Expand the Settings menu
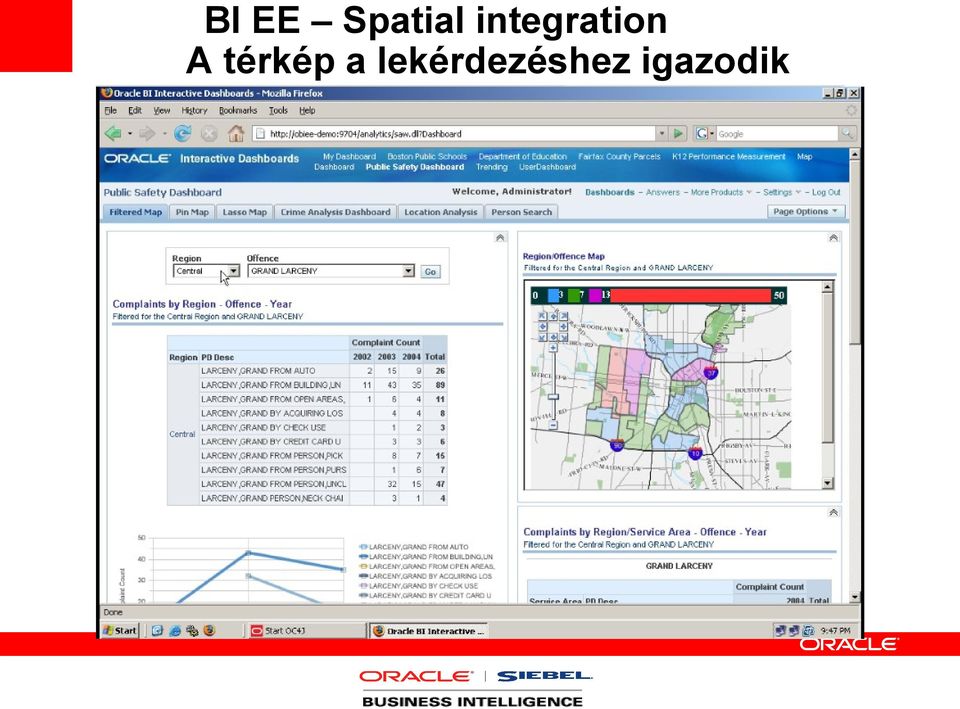Screen dimensions: 960x709 (781, 192)
